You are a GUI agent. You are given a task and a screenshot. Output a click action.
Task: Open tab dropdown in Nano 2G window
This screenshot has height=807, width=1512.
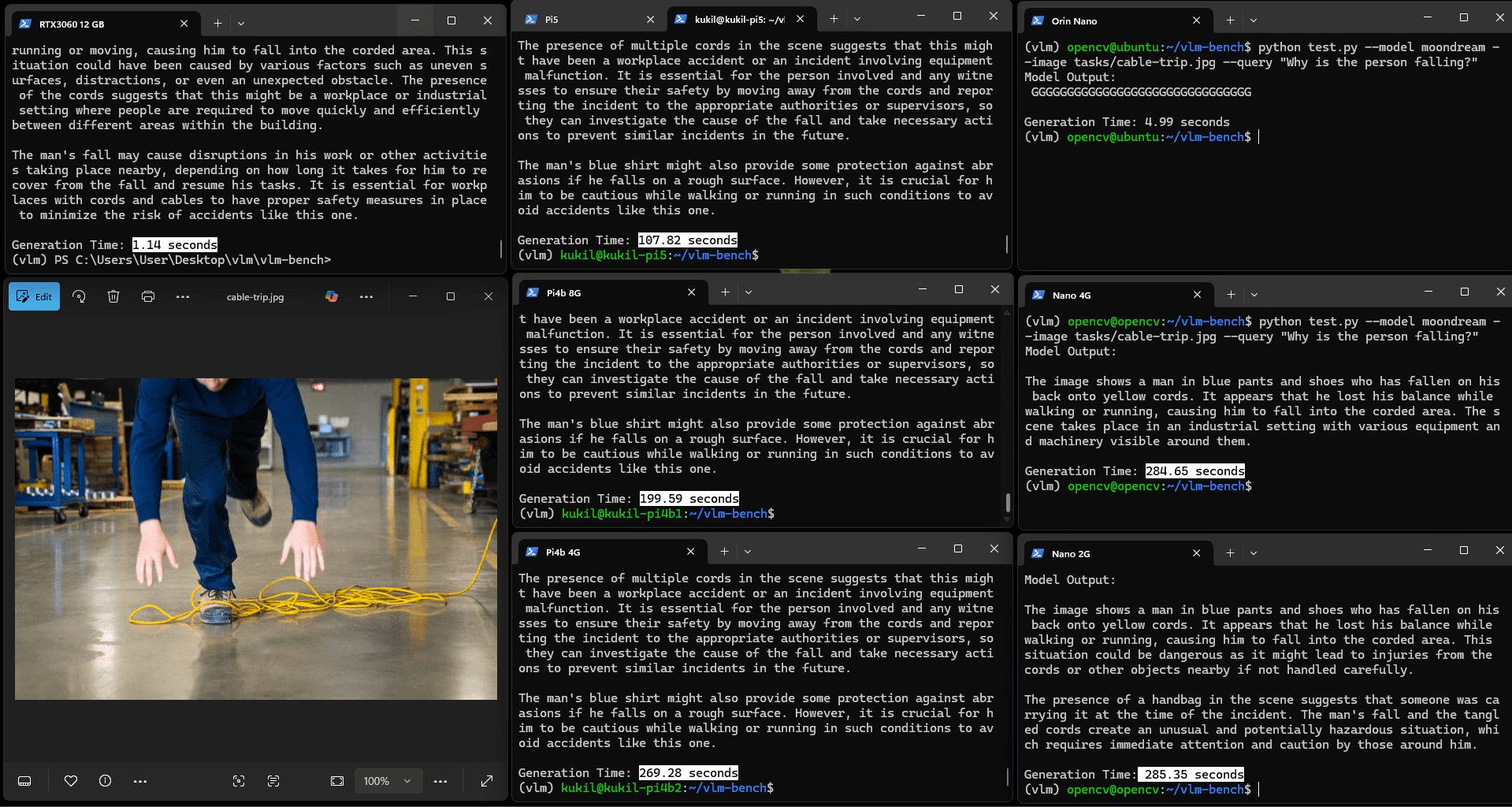click(1254, 553)
